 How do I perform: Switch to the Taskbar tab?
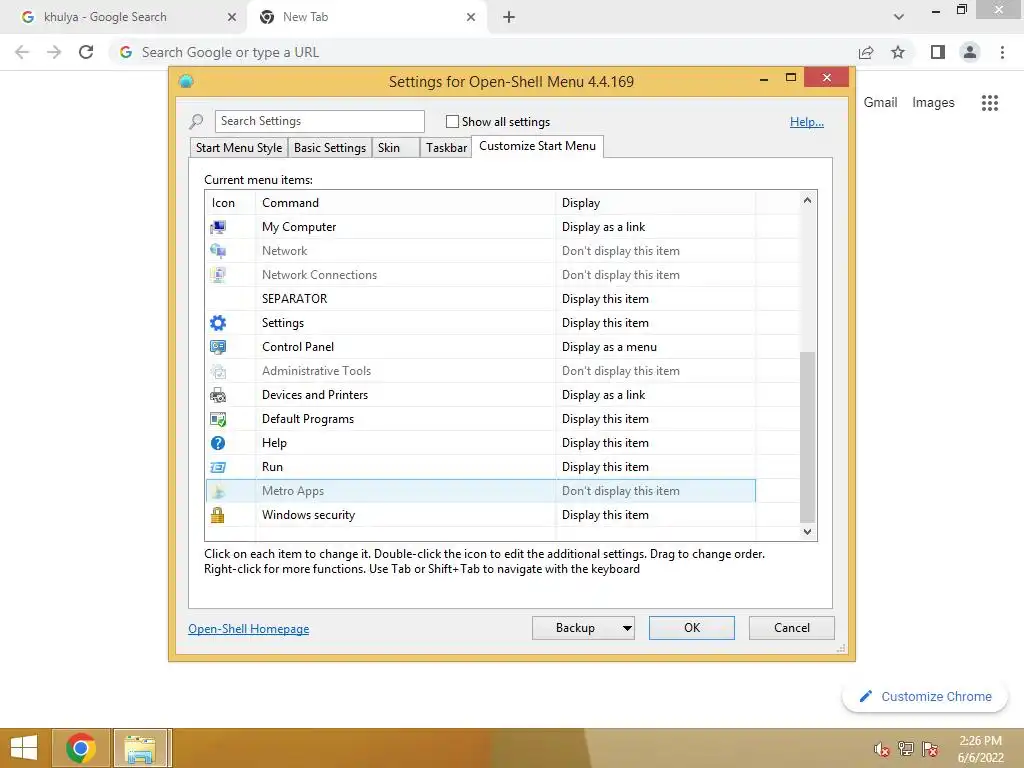(x=446, y=148)
